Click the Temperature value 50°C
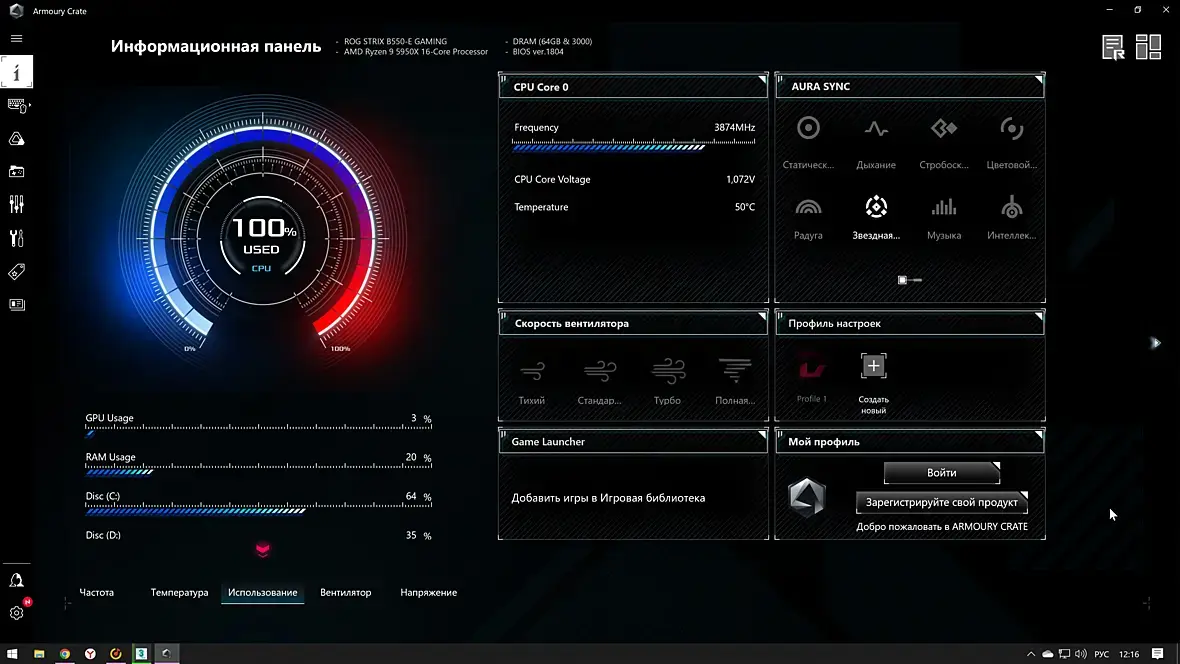 point(745,207)
